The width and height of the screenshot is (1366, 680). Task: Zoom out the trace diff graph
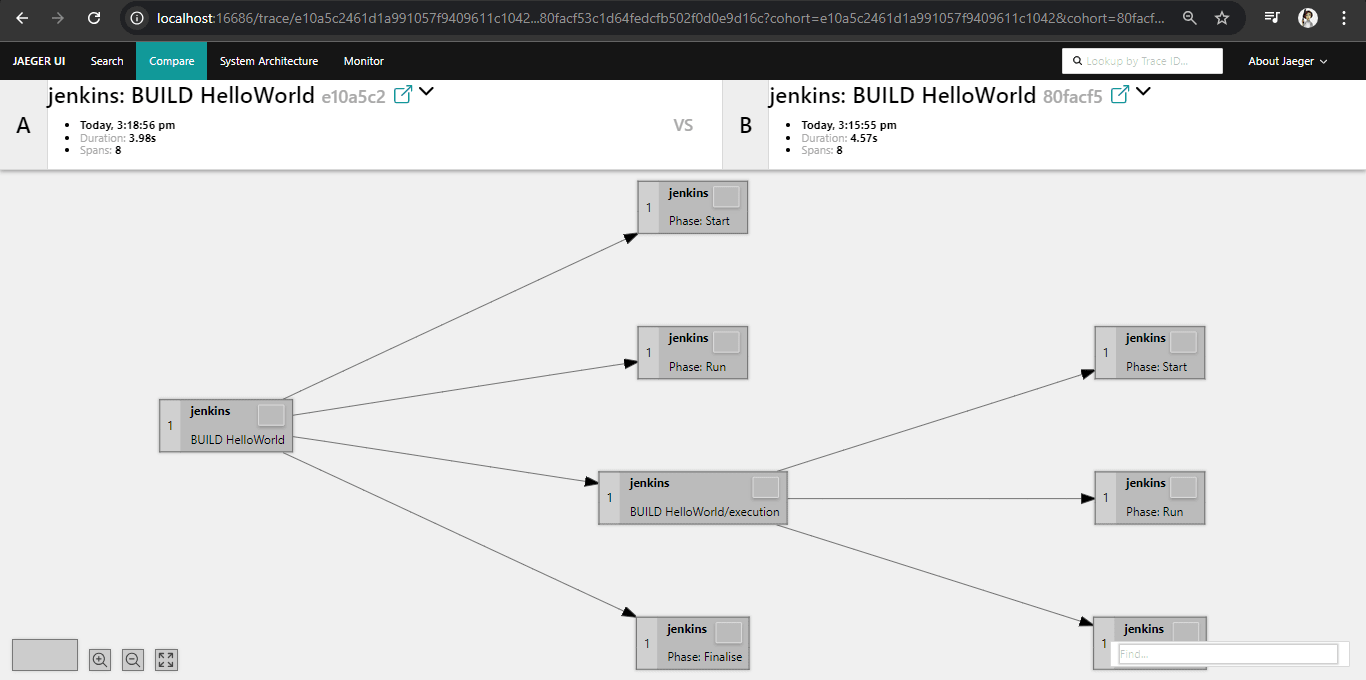(133, 660)
